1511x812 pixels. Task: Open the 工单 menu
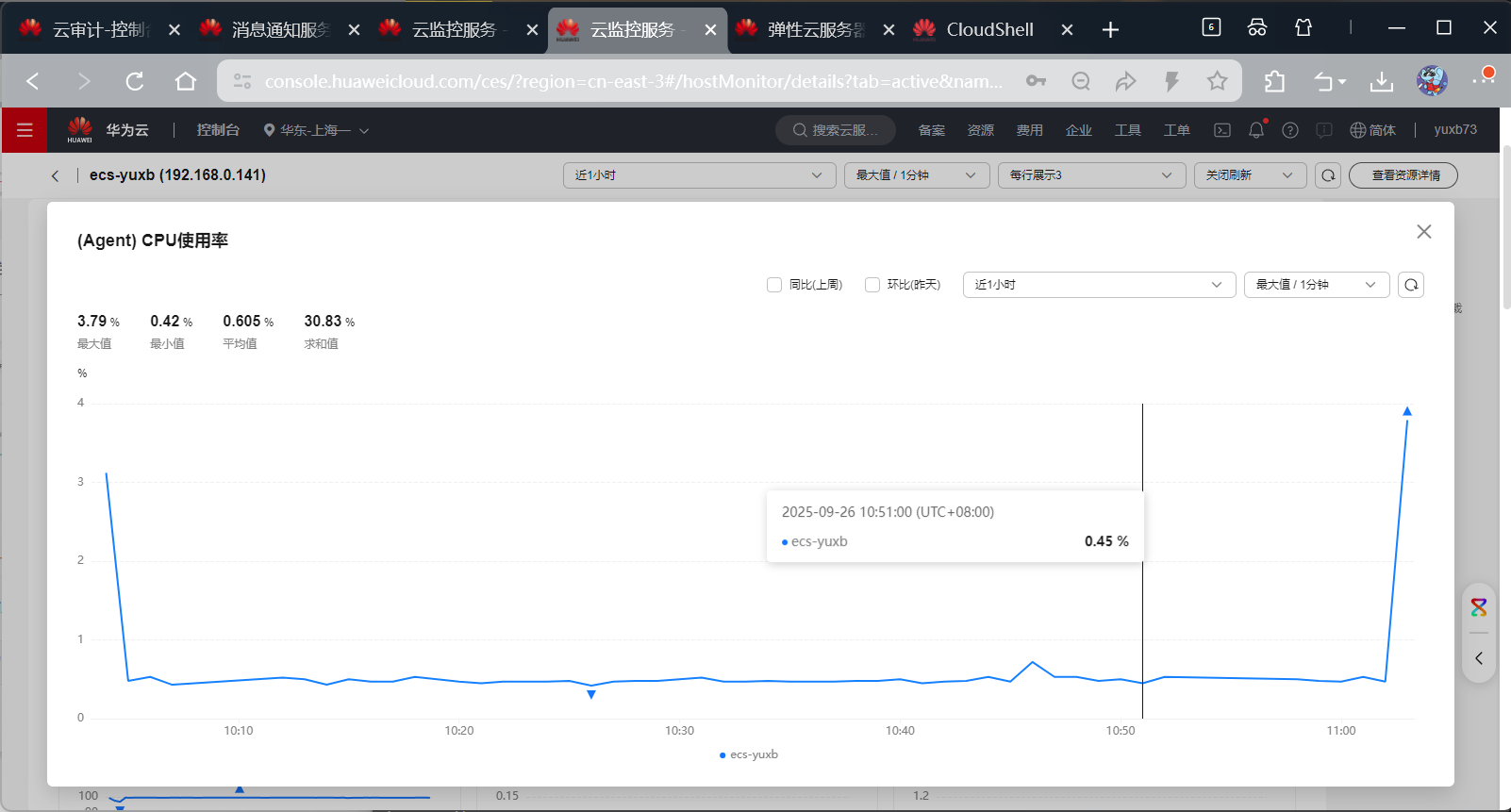1177,130
